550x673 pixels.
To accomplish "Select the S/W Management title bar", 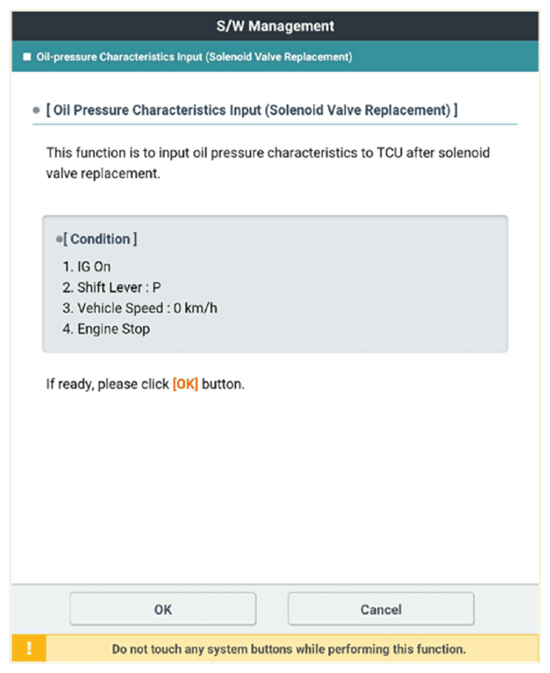I will (x=275, y=26).
